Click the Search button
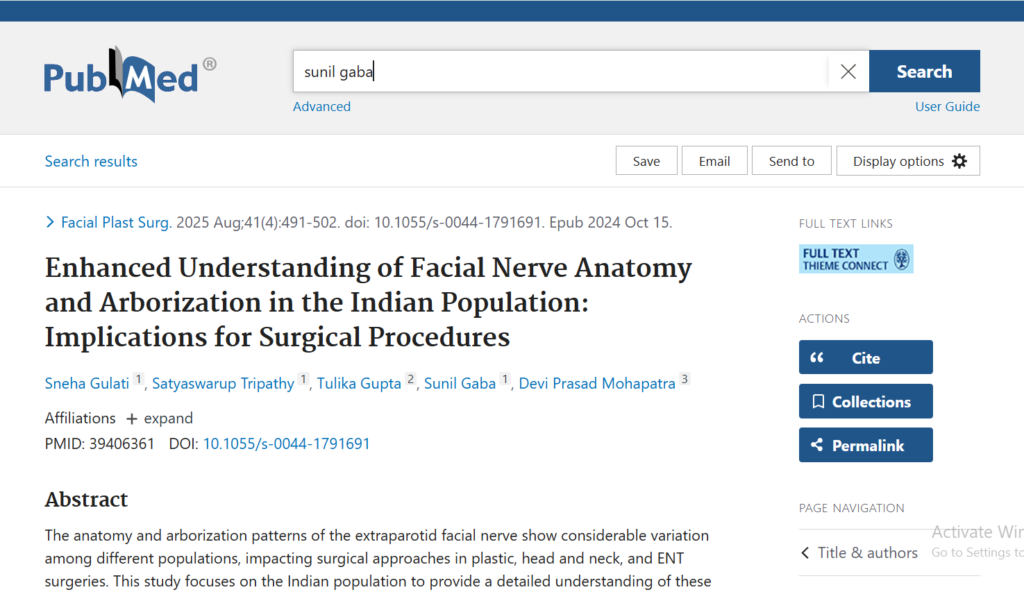Screen dimensions: 1024x592 [x=923, y=72]
